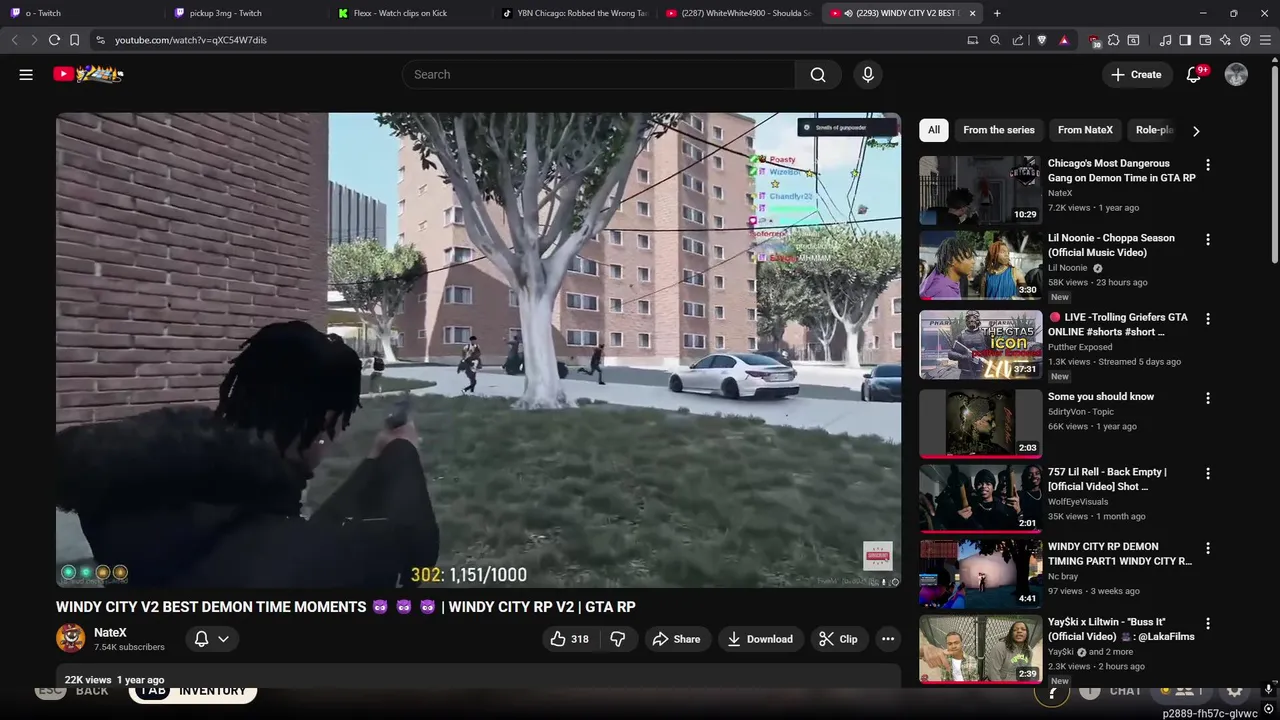Open more actions menu below video

click(x=888, y=639)
